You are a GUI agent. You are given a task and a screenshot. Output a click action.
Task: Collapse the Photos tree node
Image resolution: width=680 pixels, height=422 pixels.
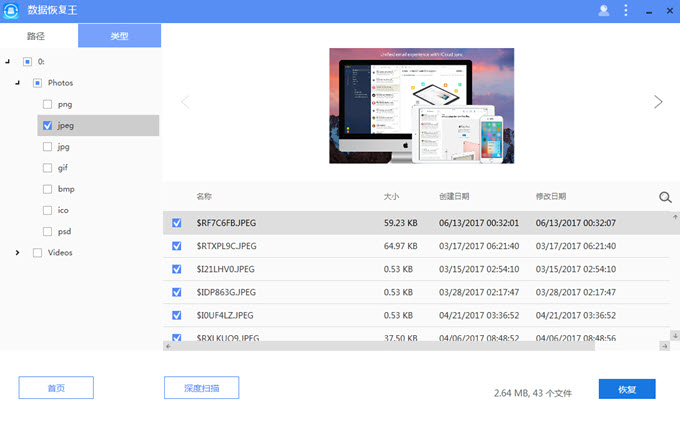pyautogui.click(x=18, y=83)
